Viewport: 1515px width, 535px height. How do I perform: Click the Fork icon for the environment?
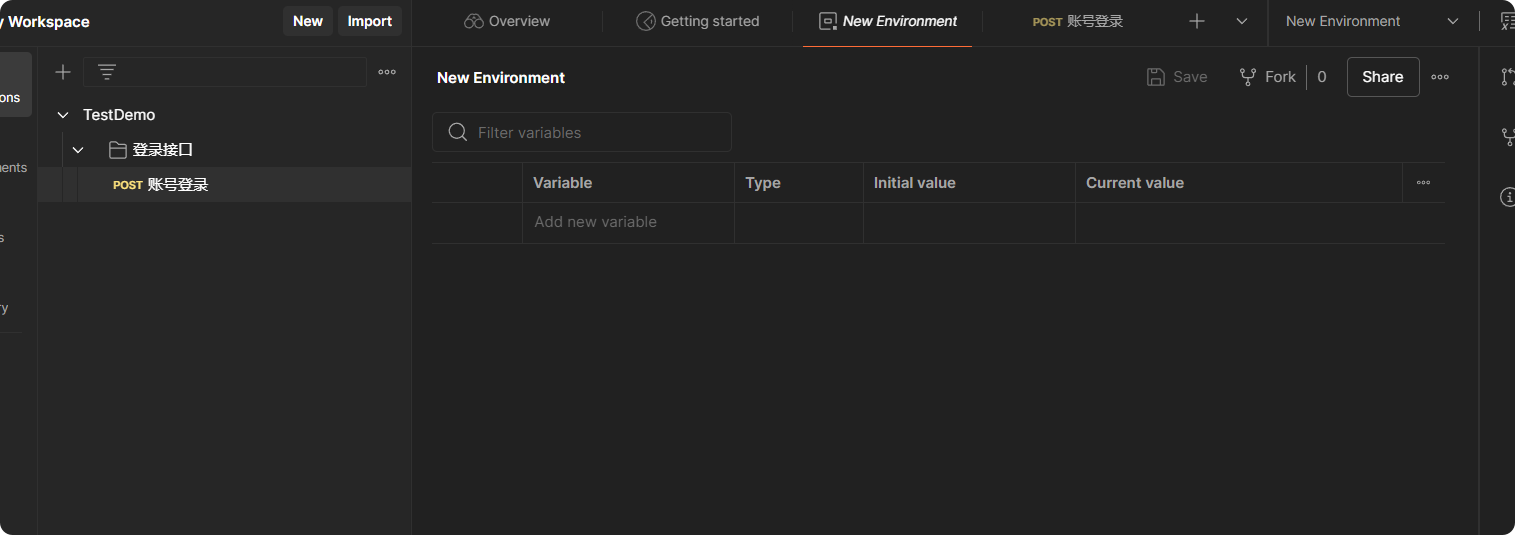(1248, 77)
